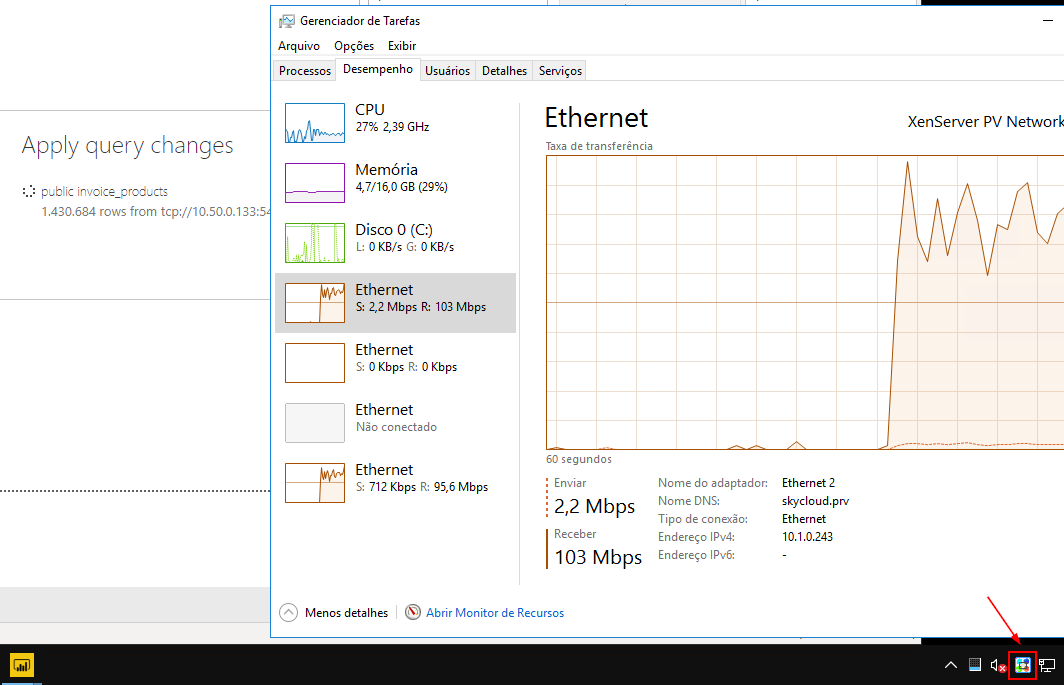The height and width of the screenshot is (685, 1064).
Task: Switch to the Processos tab
Action: tap(305, 71)
